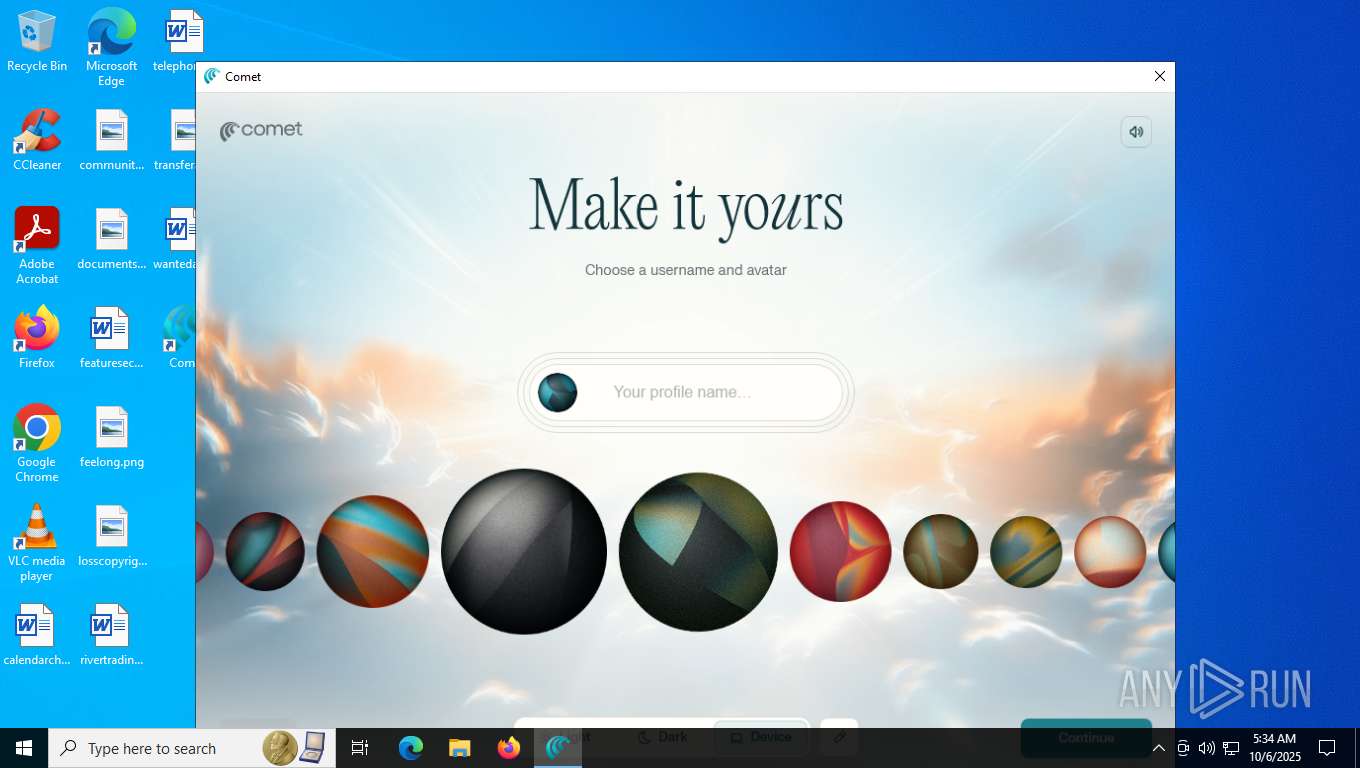Viewport: 1360px width, 768px height.
Task: Select the calendarch... Word document icon
Action: click(x=37, y=635)
